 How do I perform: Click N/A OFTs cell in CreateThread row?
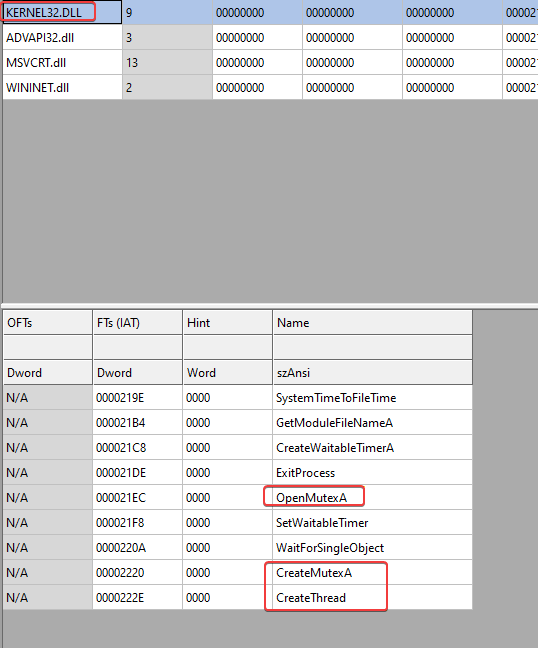48,598
